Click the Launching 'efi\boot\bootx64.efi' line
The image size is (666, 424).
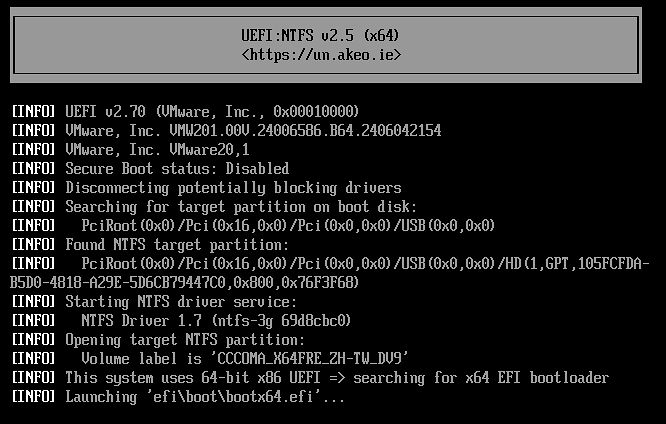click(205, 396)
